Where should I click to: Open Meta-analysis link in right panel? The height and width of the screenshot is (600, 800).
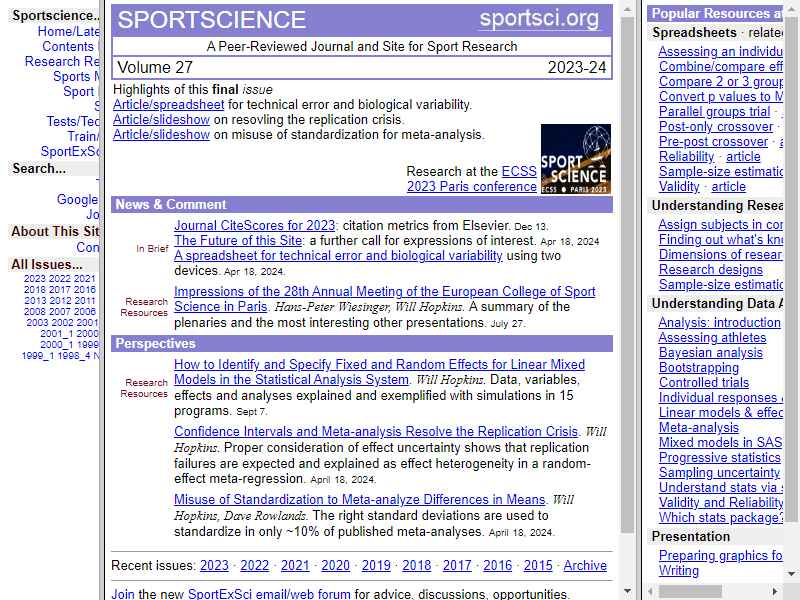click(698, 428)
